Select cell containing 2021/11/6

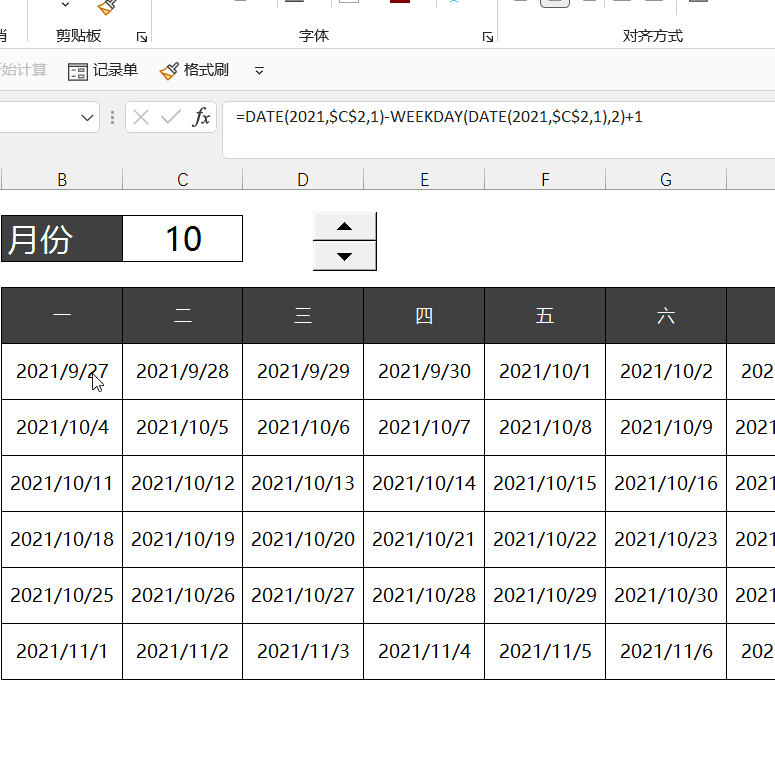(666, 651)
